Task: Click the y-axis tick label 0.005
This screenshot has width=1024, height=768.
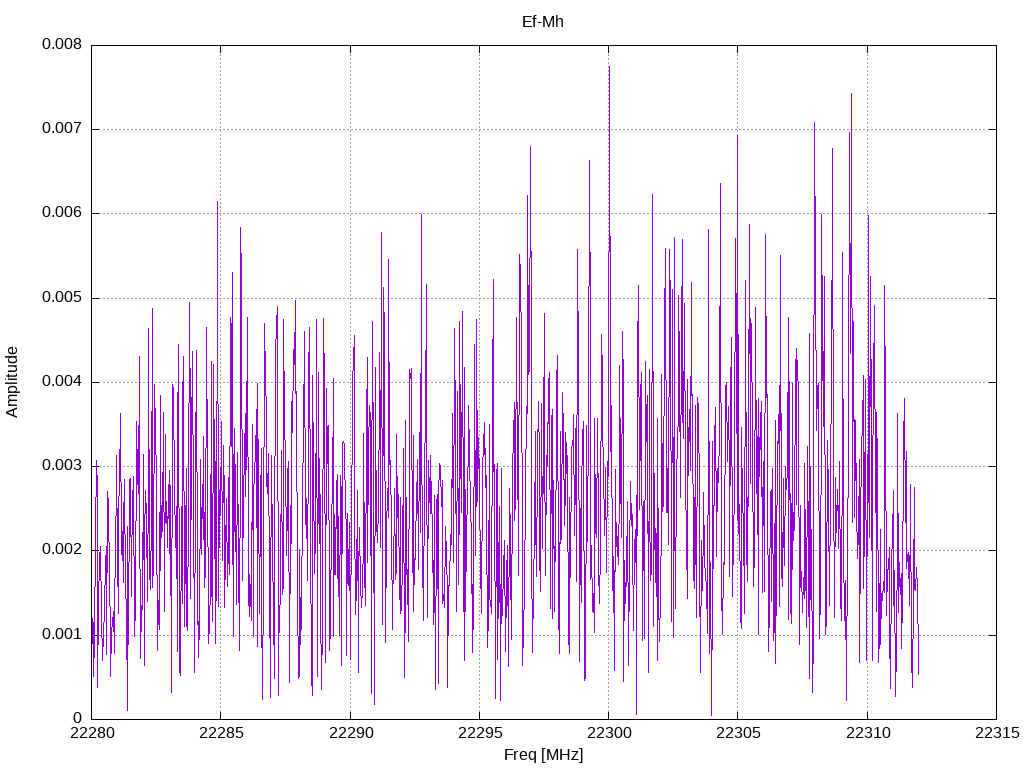Action: click(62, 298)
